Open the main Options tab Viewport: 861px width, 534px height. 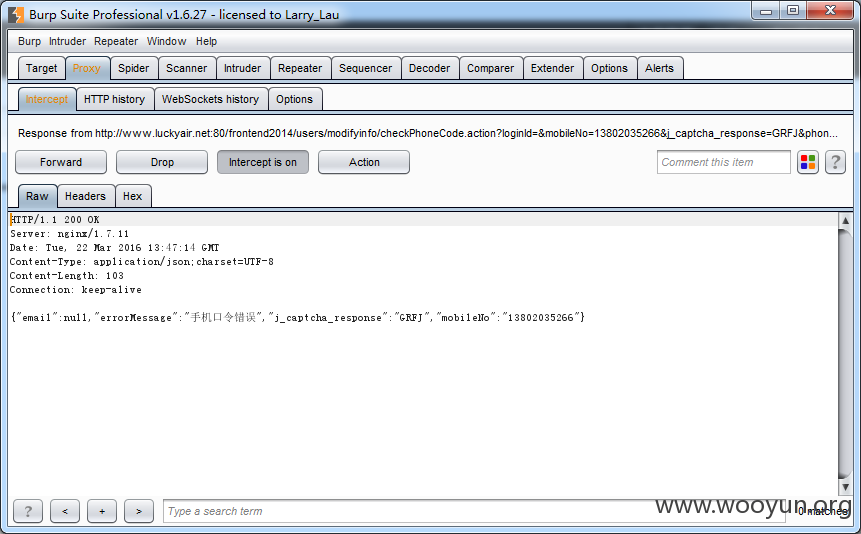(x=610, y=68)
